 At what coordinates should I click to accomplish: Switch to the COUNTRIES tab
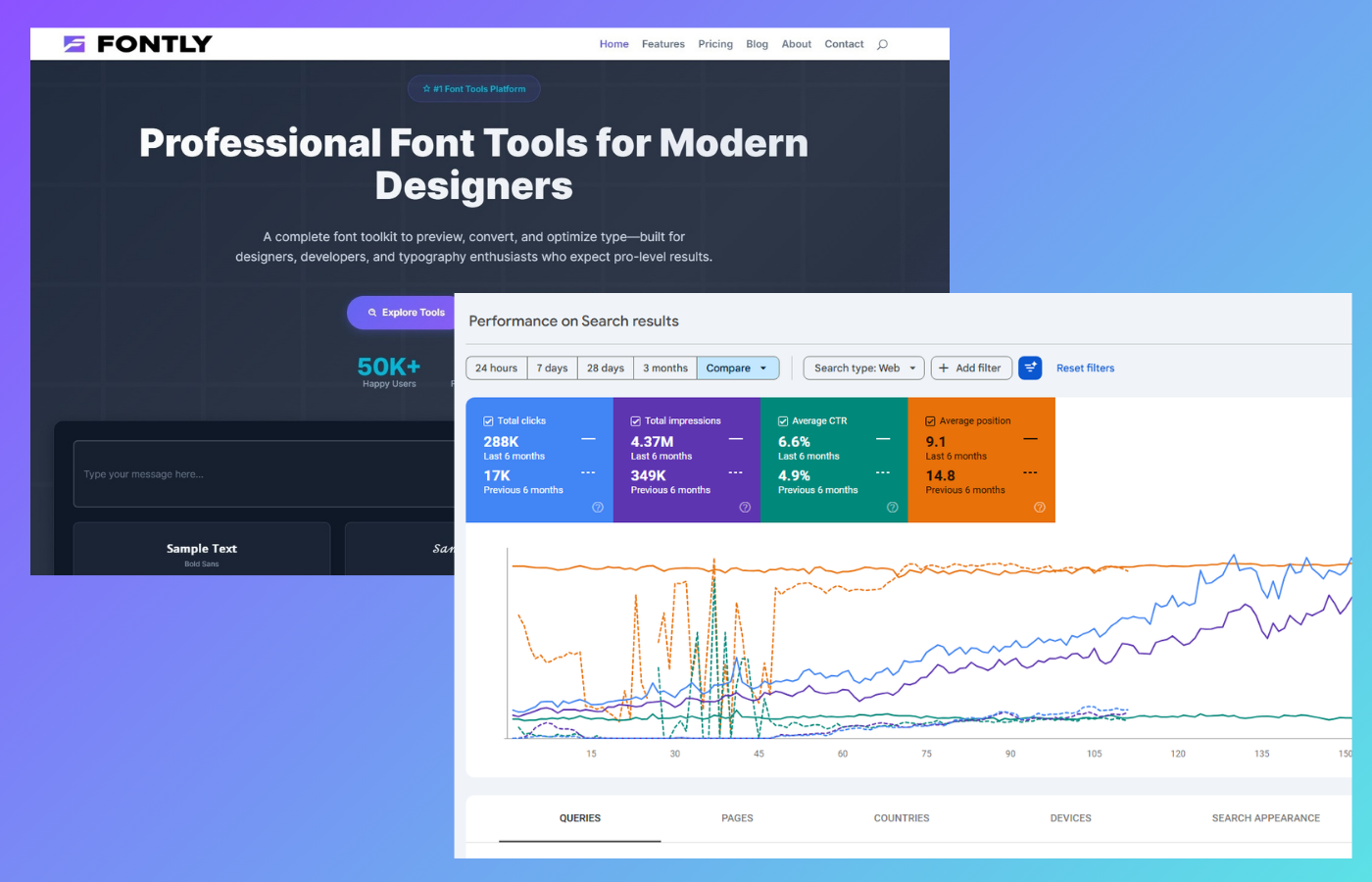click(902, 818)
